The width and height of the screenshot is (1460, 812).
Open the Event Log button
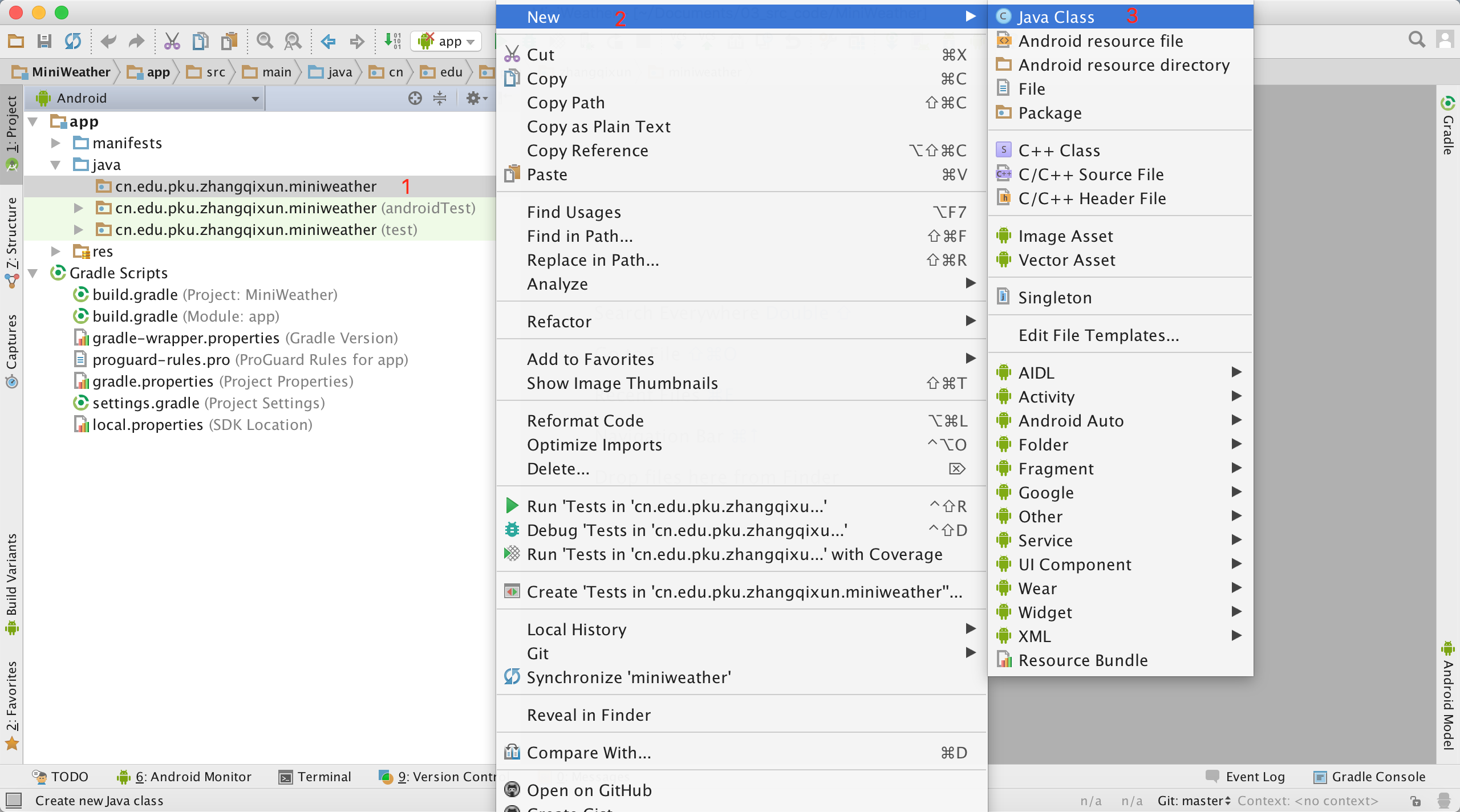point(1246,777)
